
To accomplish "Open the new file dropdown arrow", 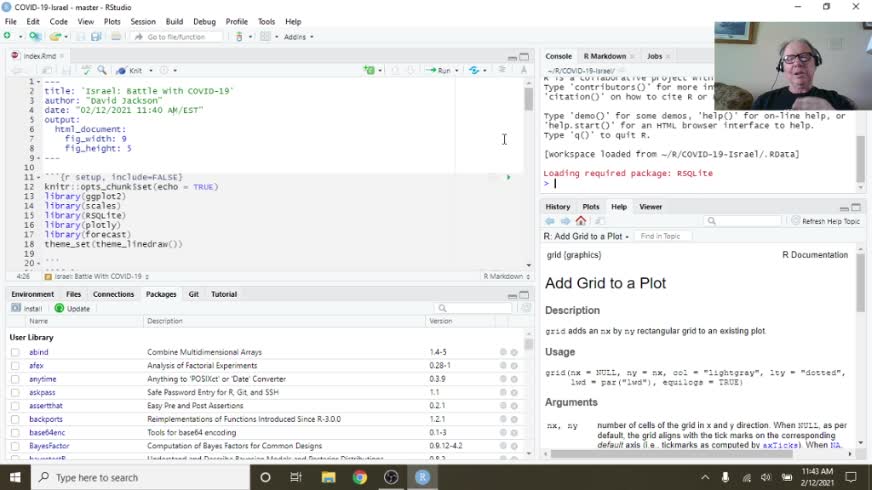I will pyautogui.click(x=21, y=37).
